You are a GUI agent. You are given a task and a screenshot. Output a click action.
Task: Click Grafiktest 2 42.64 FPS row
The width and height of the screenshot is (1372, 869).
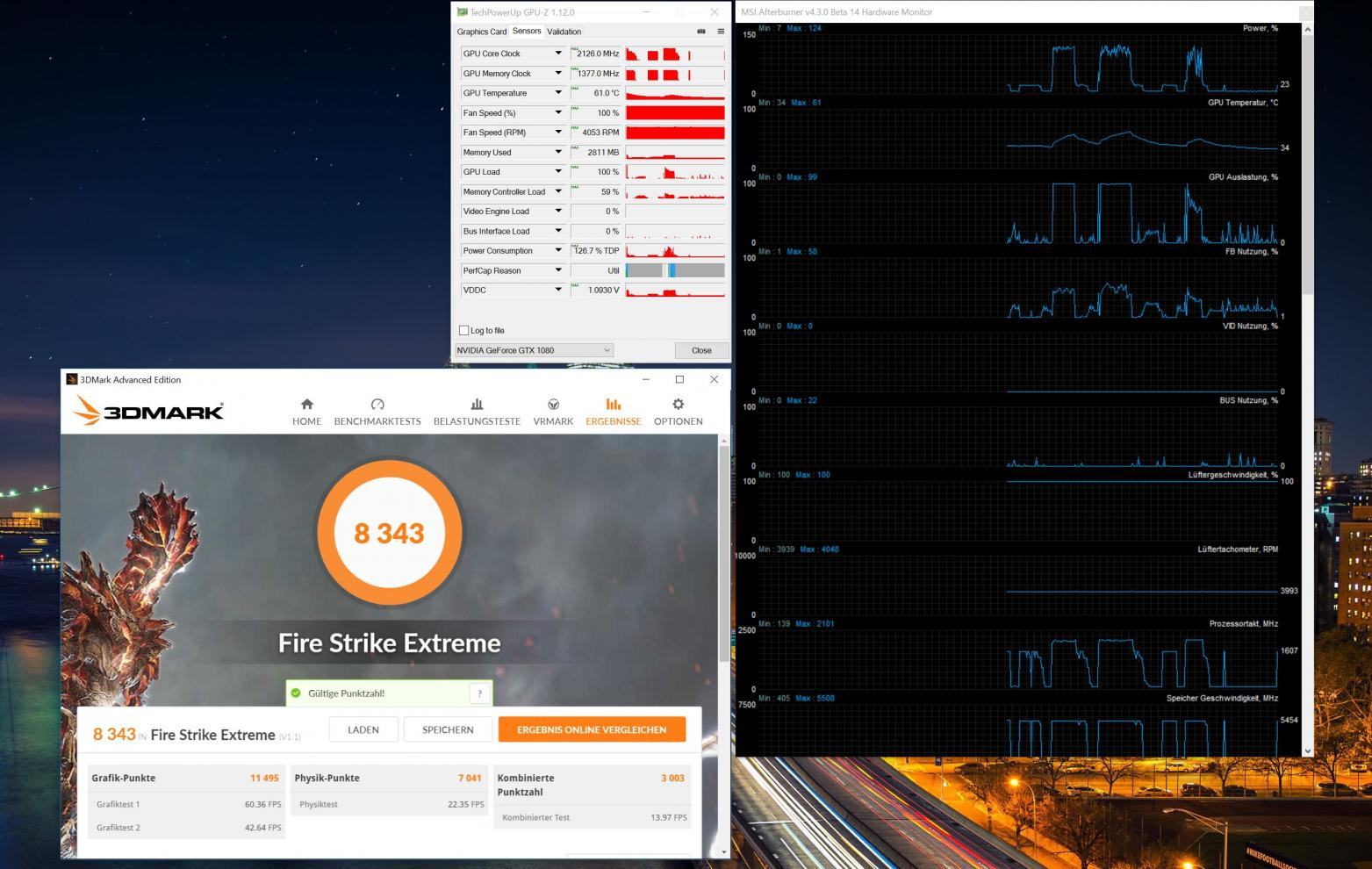(188, 828)
